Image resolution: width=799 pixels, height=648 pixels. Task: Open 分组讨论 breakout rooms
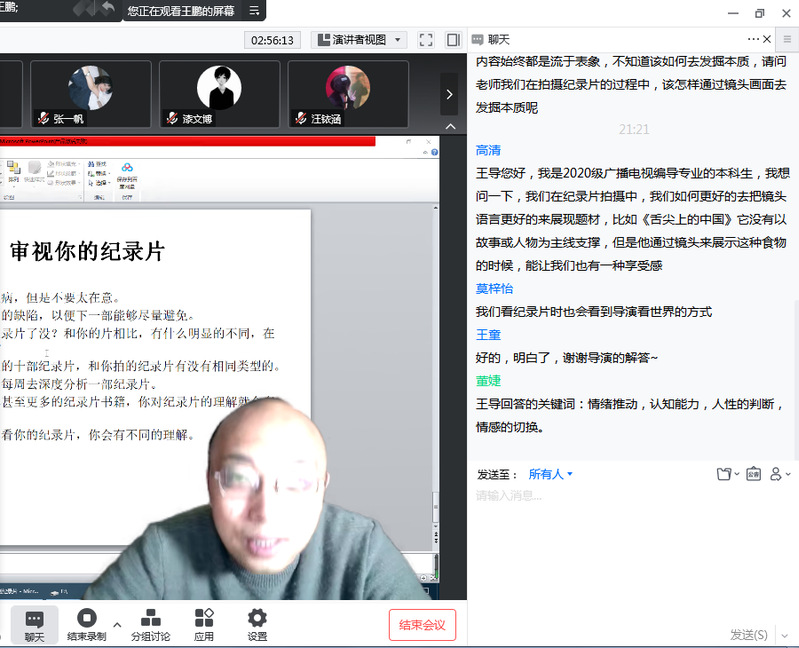(150, 625)
